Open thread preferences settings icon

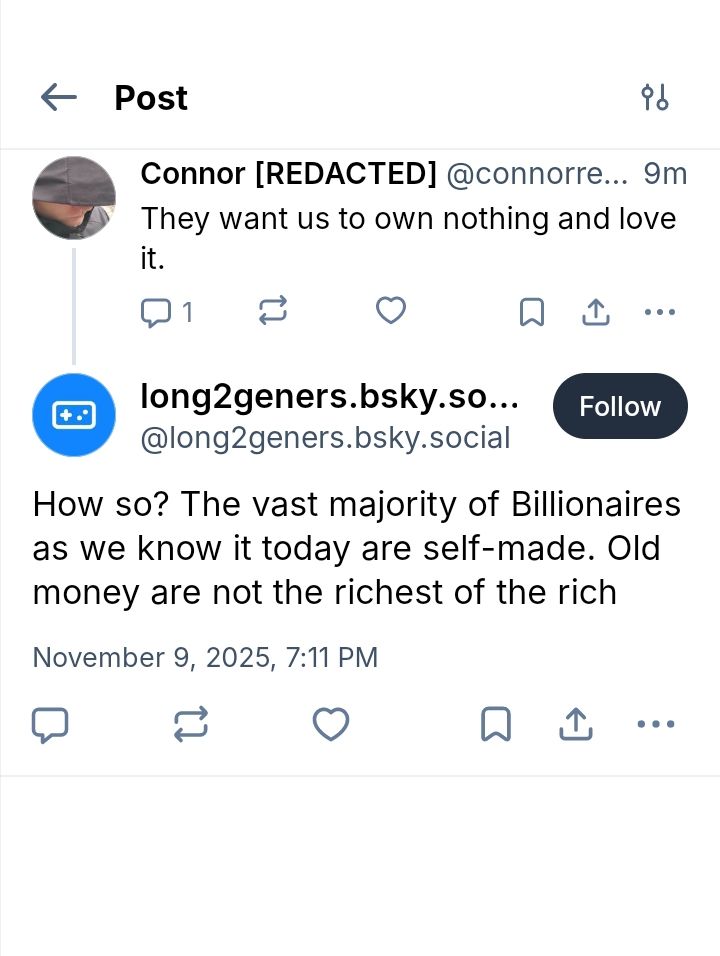(654, 97)
